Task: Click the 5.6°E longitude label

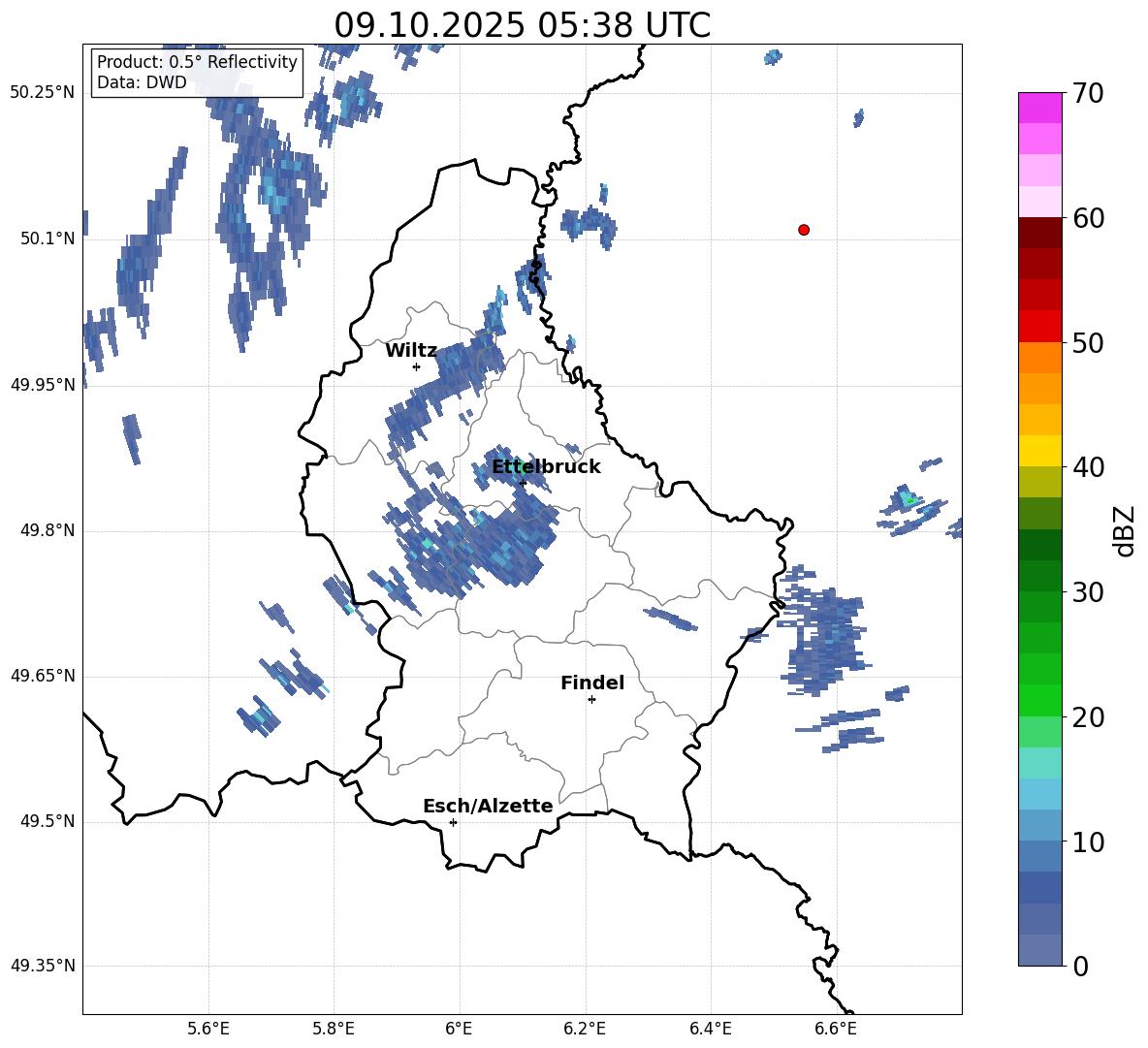Action: 208,1029
